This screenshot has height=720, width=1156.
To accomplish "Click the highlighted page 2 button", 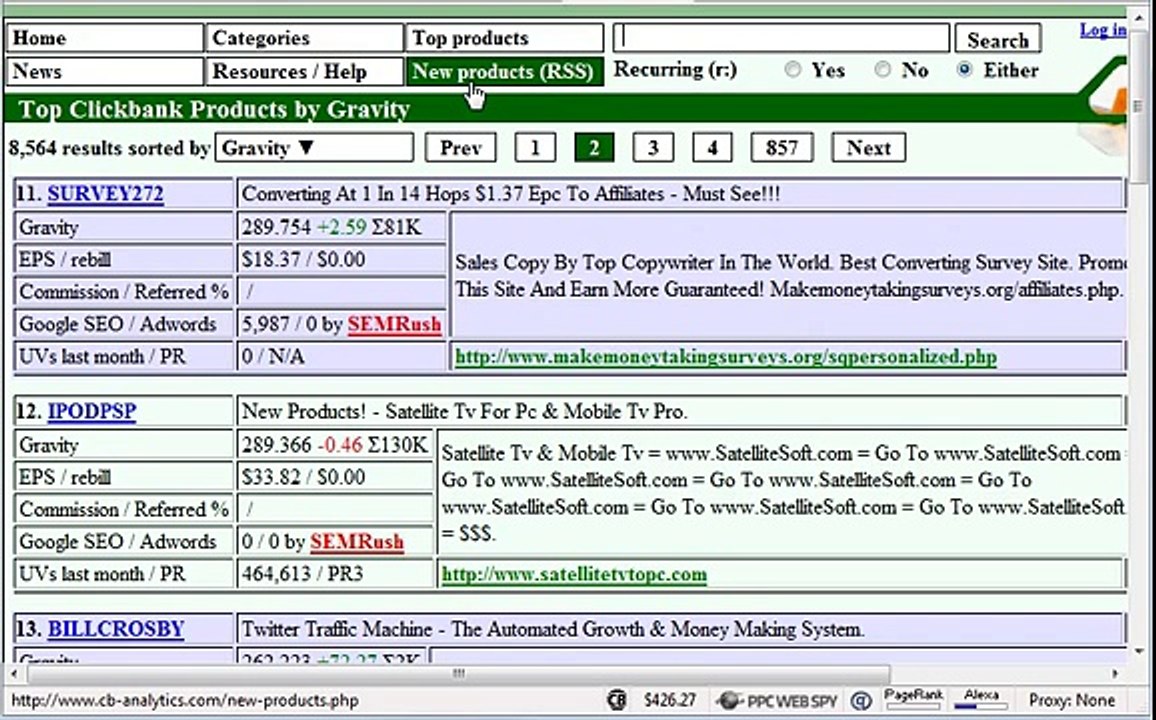I will click(593, 148).
